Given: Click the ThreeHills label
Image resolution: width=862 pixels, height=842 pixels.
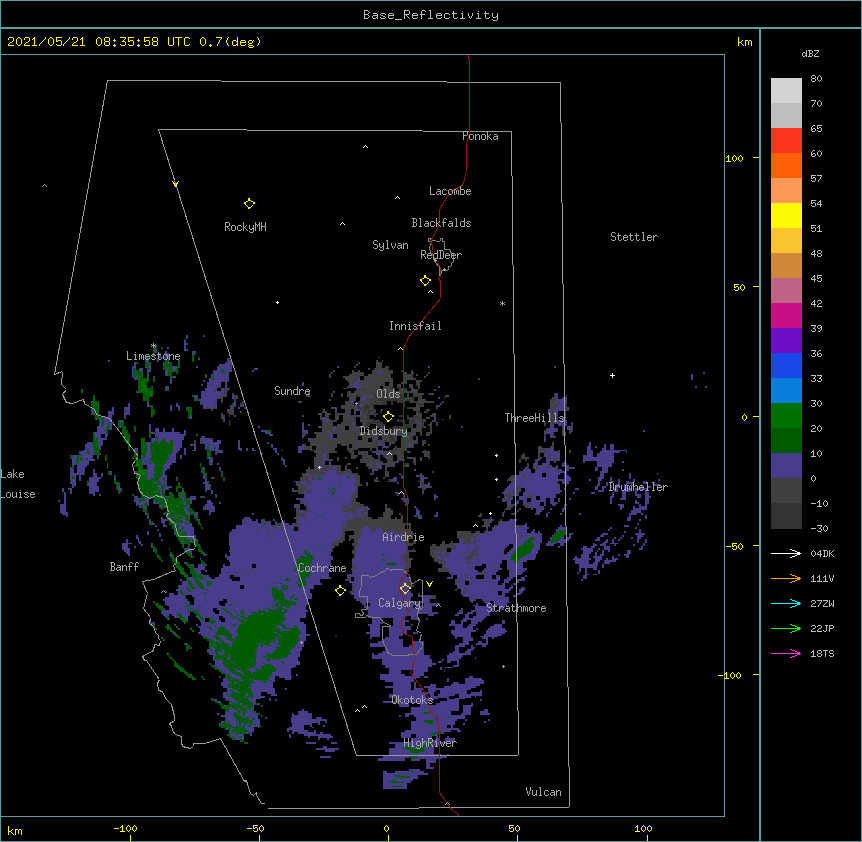Looking at the screenshot, I should (x=535, y=418).
